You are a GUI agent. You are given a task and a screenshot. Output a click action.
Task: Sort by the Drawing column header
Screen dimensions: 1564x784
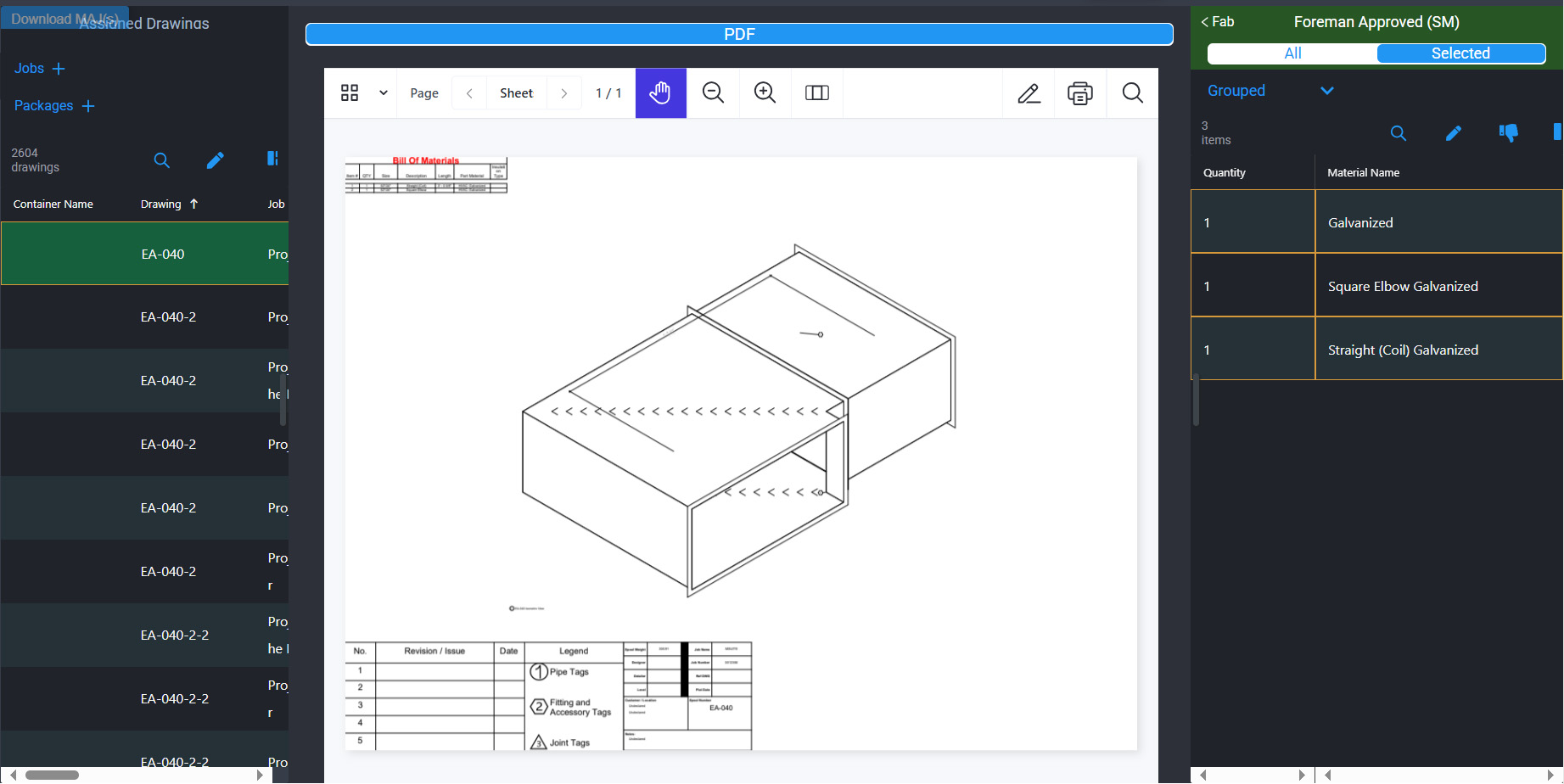click(x=161, y=204)
